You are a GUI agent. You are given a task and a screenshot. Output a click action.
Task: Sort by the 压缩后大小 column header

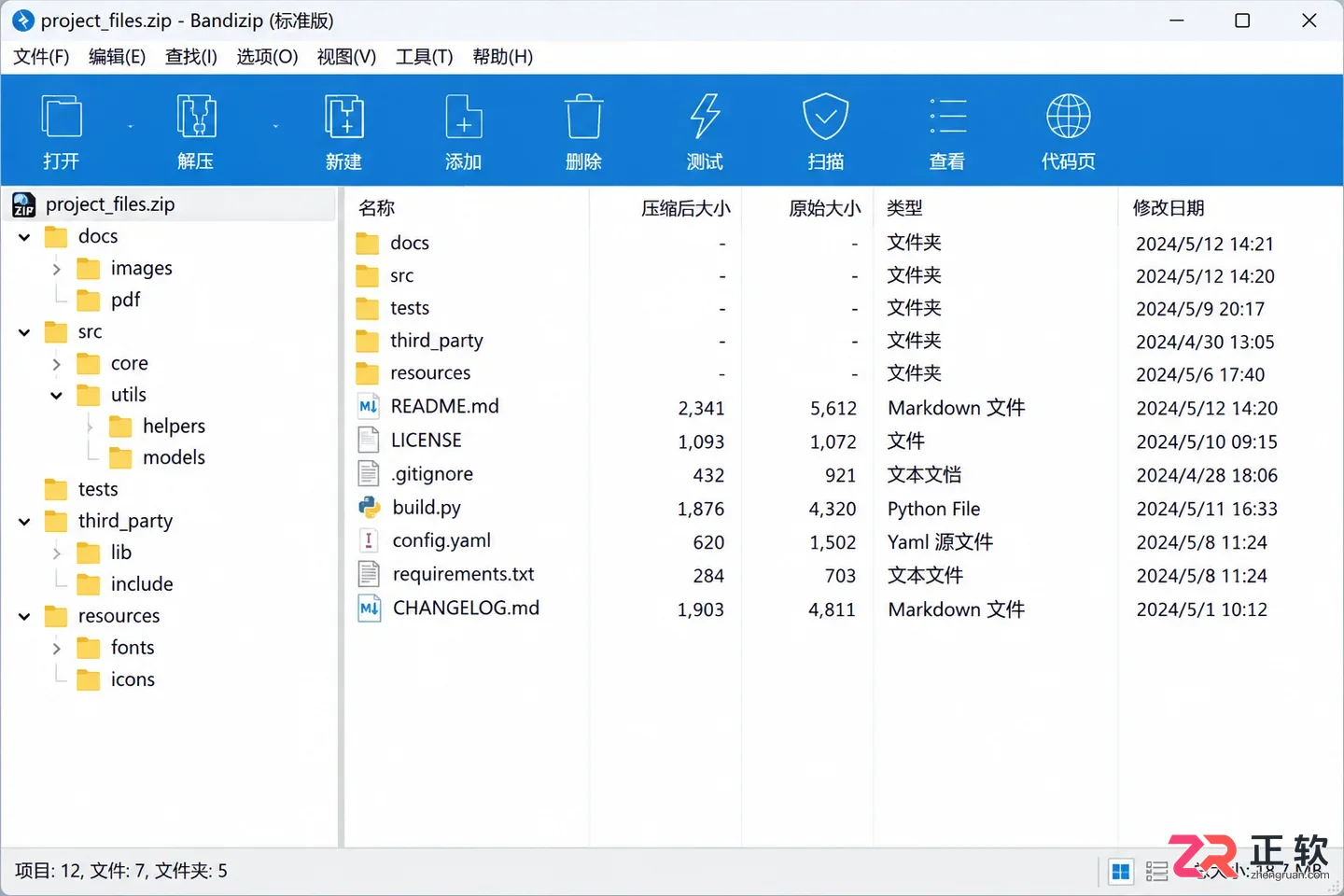coord(686,208)
